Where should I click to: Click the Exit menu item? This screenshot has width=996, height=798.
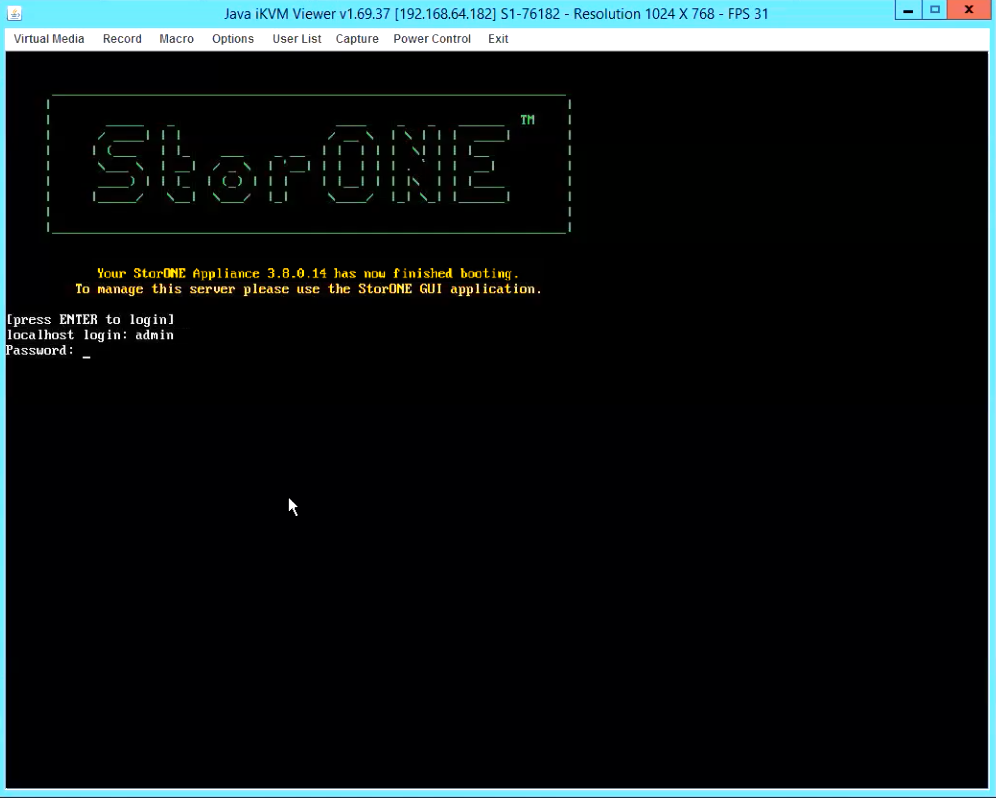[498, 39]
